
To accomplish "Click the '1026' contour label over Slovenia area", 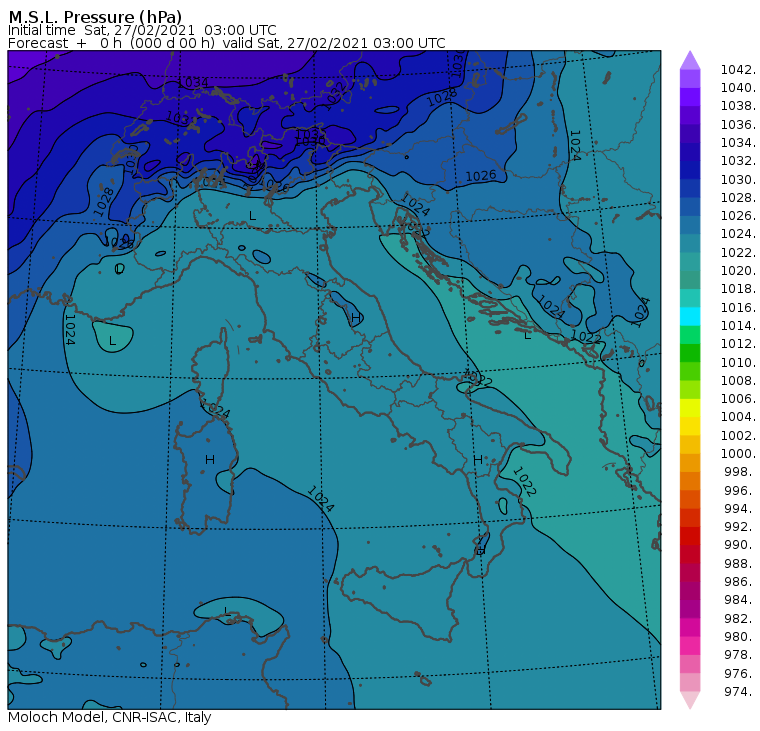I will tap(481, 175).
